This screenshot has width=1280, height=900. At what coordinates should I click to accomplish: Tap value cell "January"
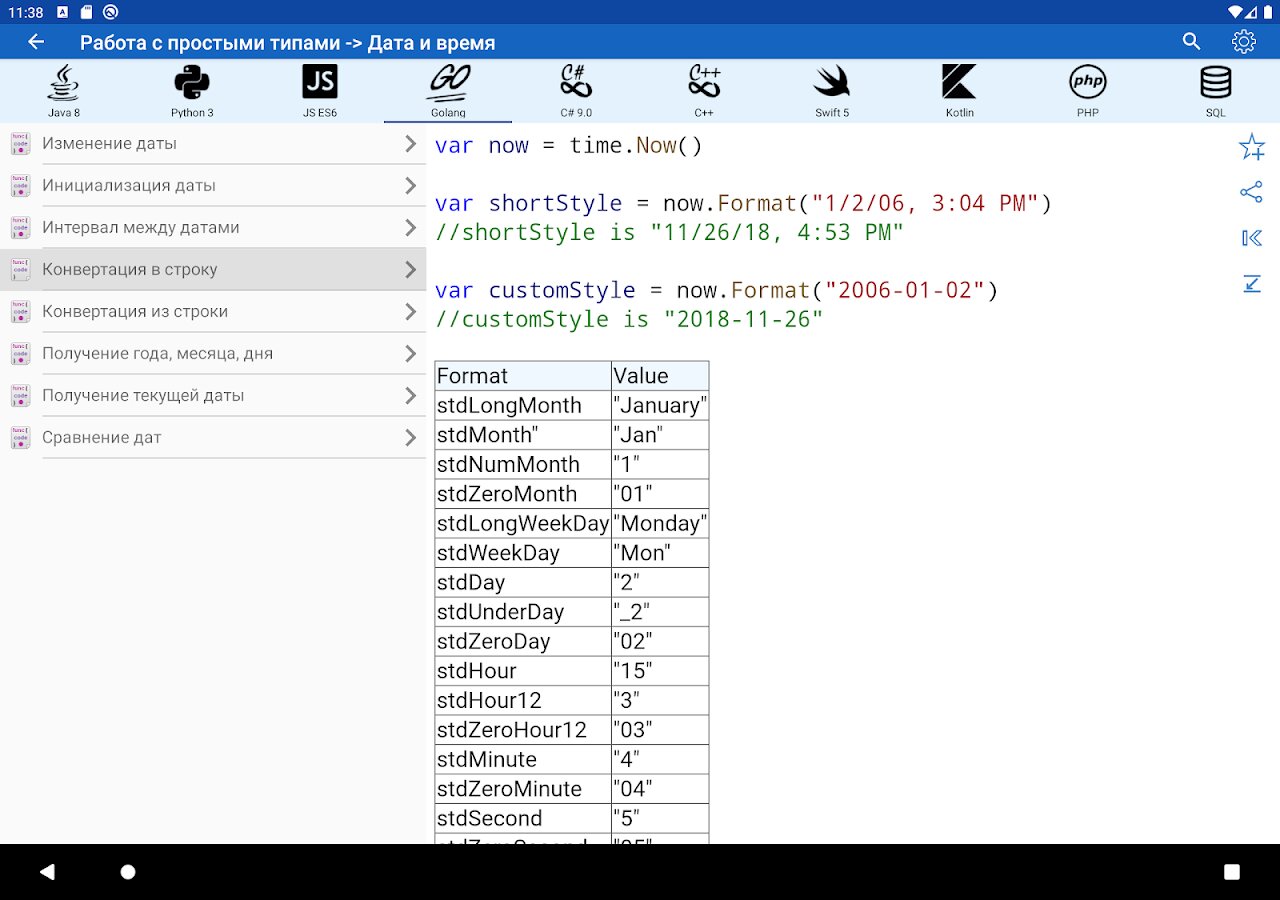[x=660, y=406]
